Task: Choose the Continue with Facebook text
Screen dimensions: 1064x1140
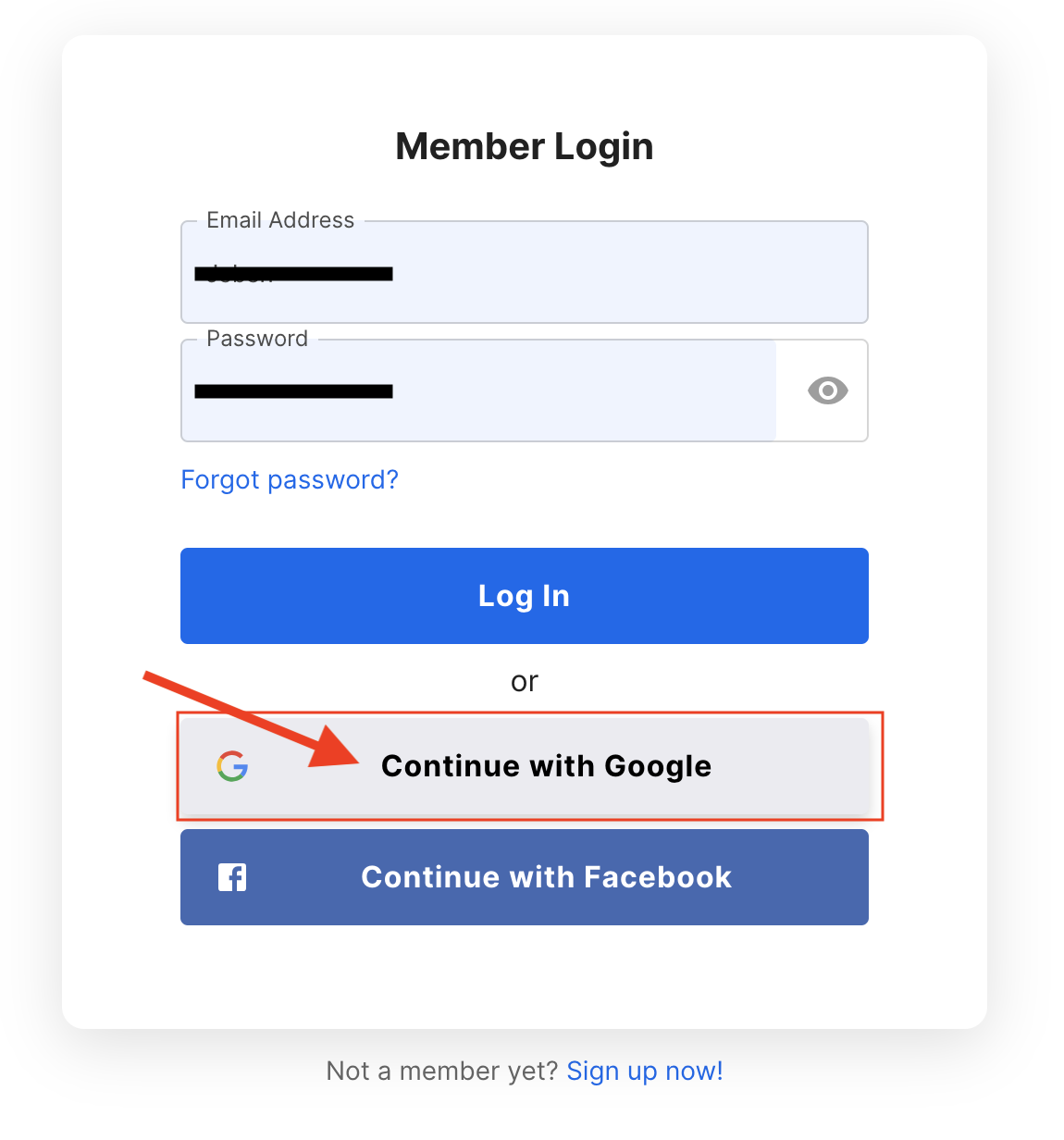Action: 547,877
